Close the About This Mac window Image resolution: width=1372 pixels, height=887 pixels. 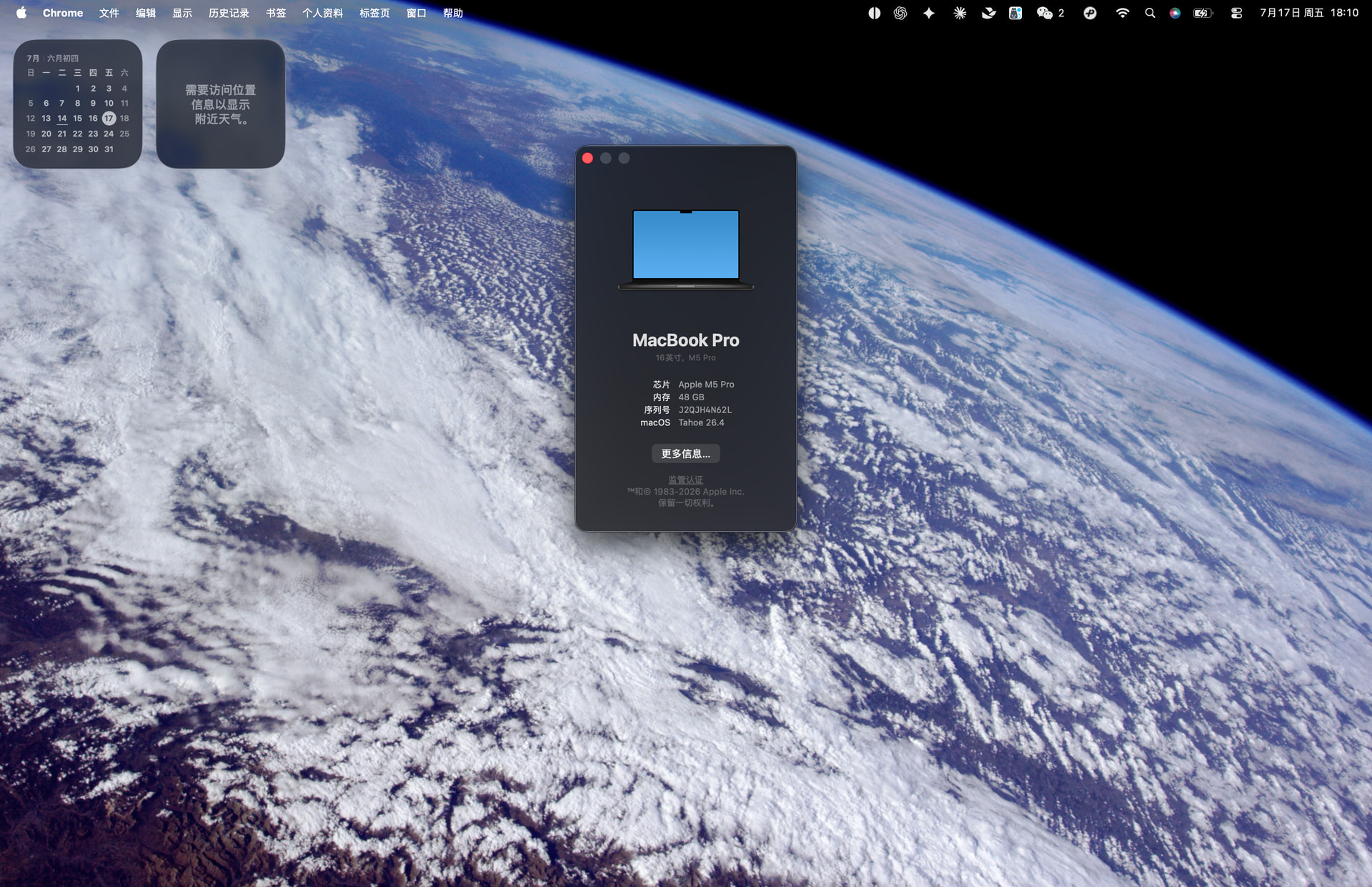pos(587,158)
